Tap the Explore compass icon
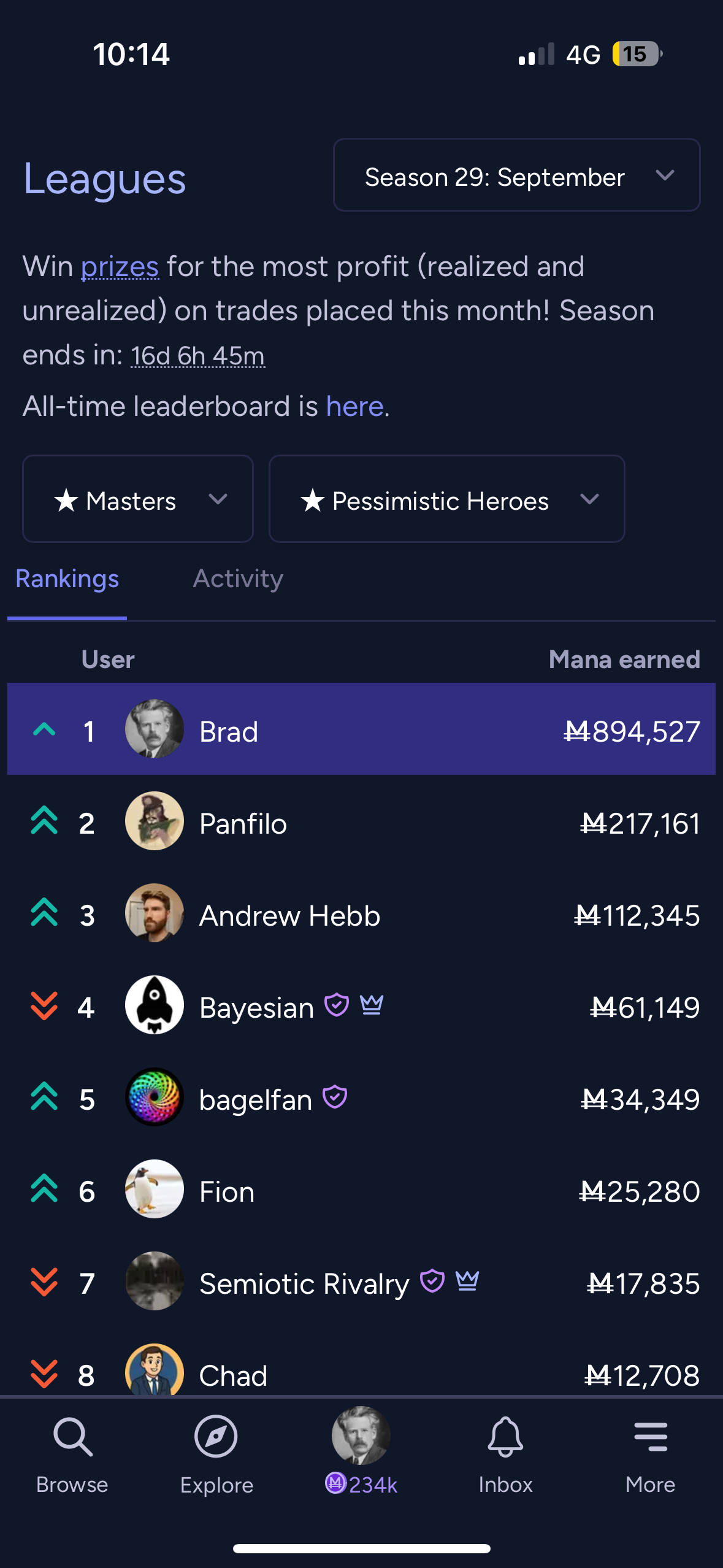Image resolution: width=723 pixels, height=1568 pixels. tap(216, 1437)
